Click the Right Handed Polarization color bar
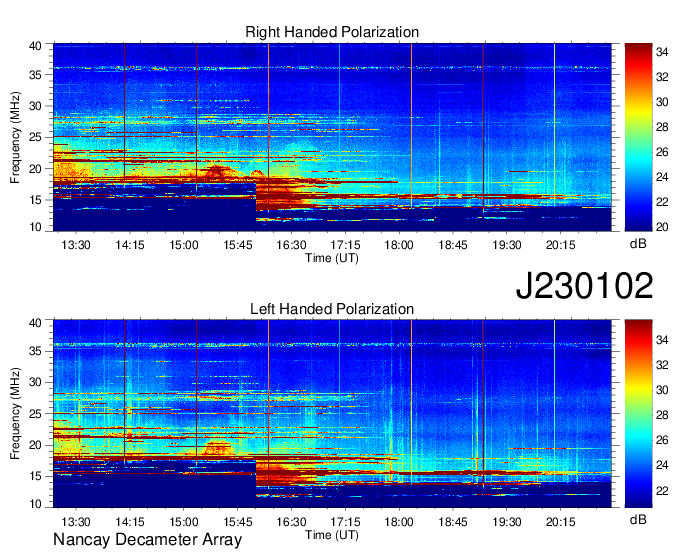Image resolution: width=680 pixels, height=552 pixels. point(638,137)
